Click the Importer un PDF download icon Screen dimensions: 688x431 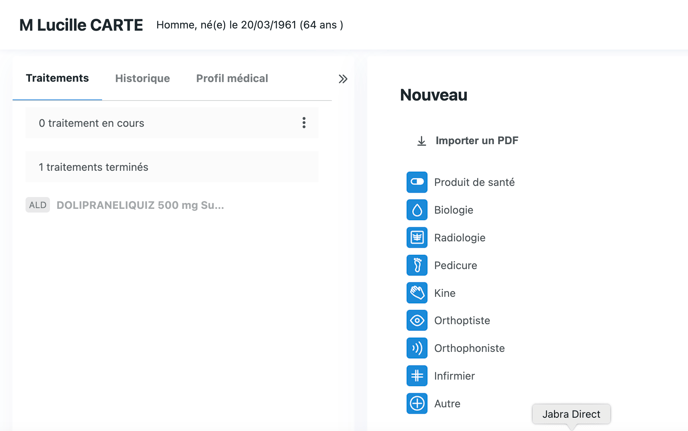pyautogui.click(x=421, y=141)
